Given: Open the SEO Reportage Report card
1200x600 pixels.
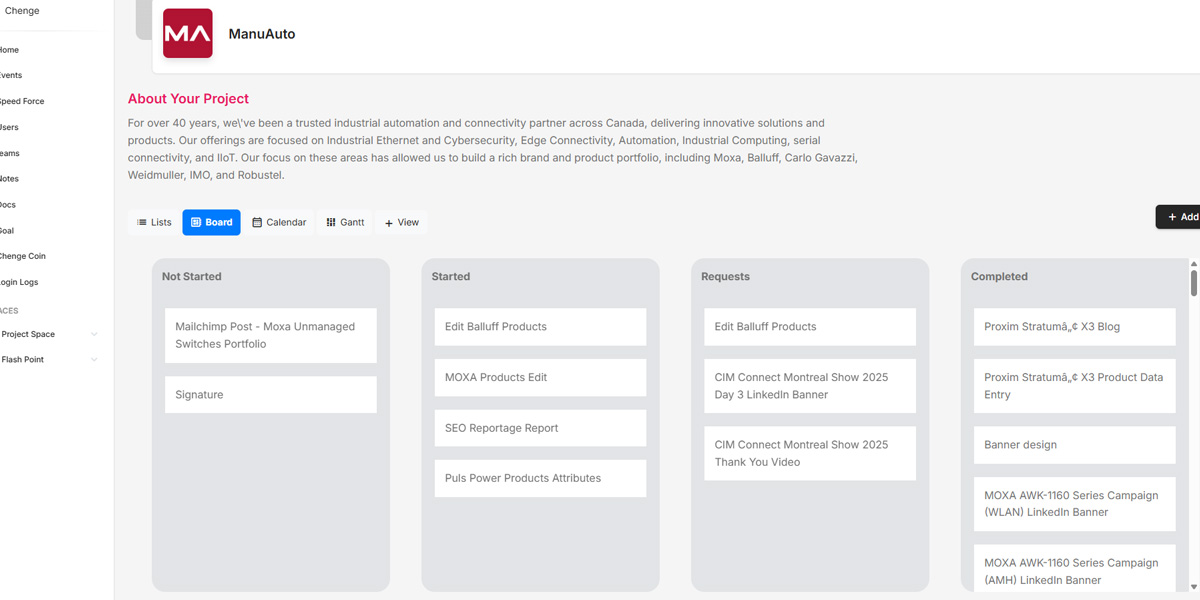Looking at the screenshot, I should (x=540, y=428).
